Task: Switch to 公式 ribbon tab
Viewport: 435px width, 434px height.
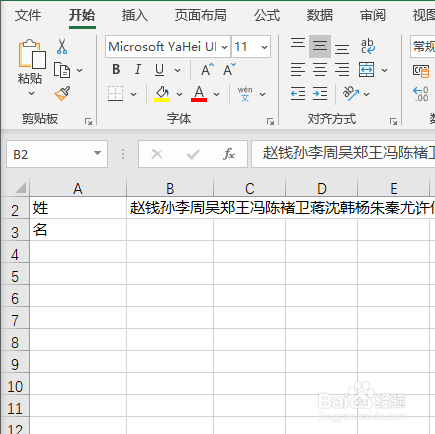Action: [x=267, y=15]
